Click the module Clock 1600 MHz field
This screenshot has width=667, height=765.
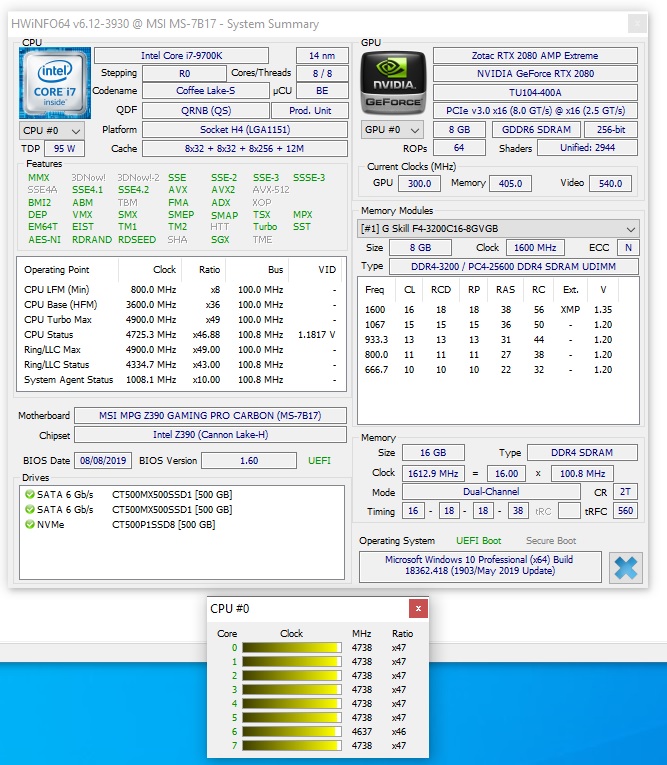point(535,247)
